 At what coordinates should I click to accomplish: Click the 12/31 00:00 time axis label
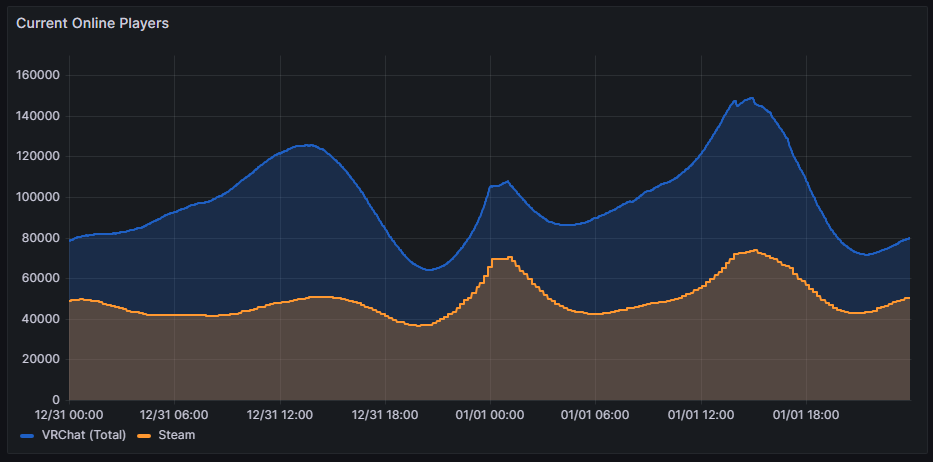[69, 414]
